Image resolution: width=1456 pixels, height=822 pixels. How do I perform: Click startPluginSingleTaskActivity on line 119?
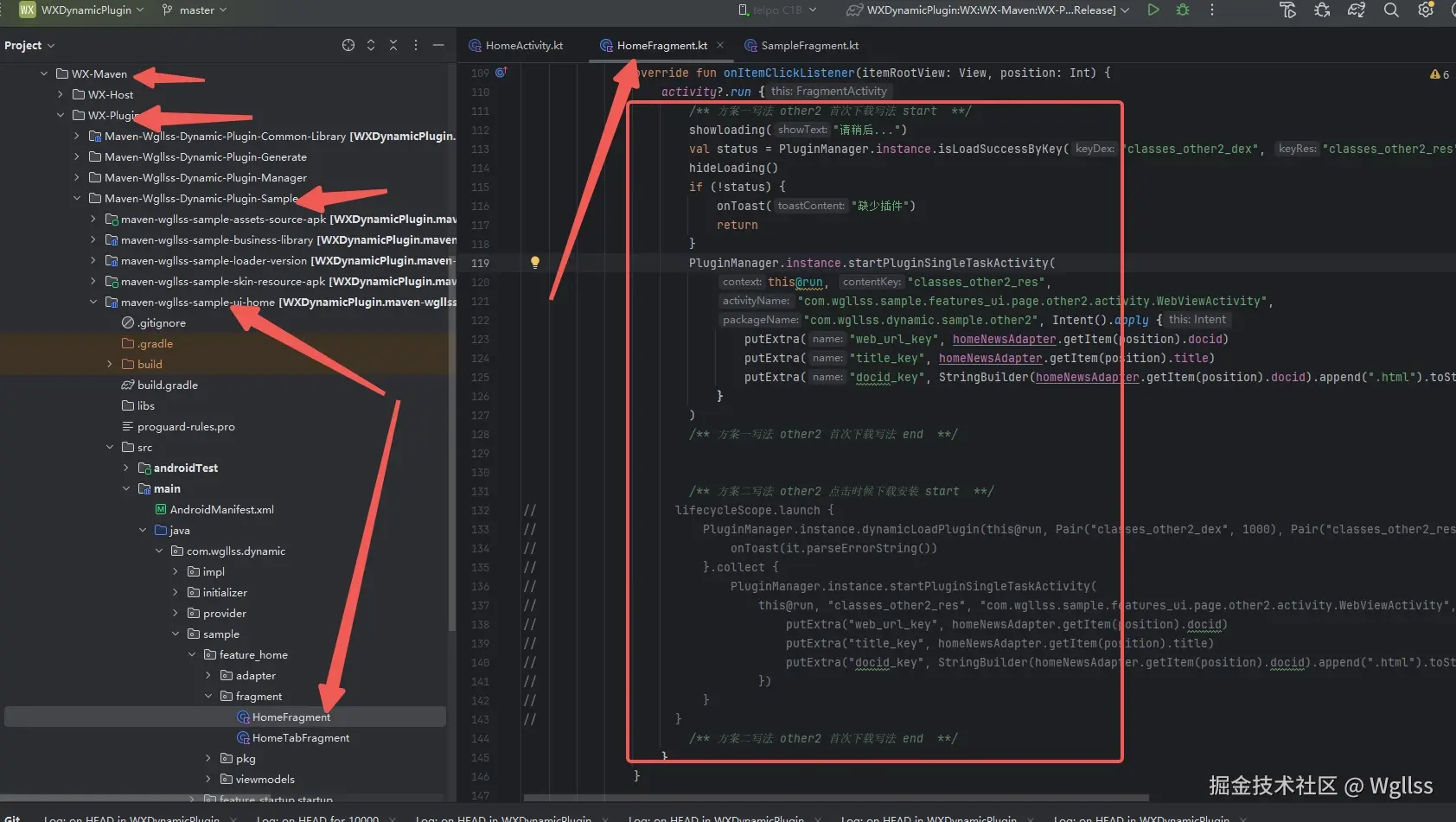tap(948, 263)
